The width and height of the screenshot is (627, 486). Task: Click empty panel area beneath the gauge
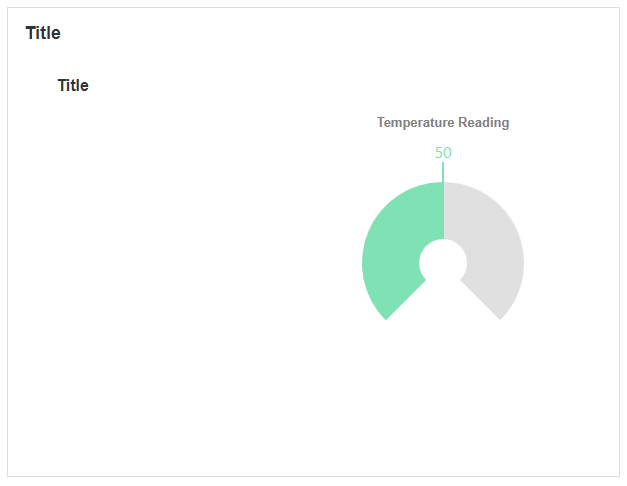pos(443,400)
